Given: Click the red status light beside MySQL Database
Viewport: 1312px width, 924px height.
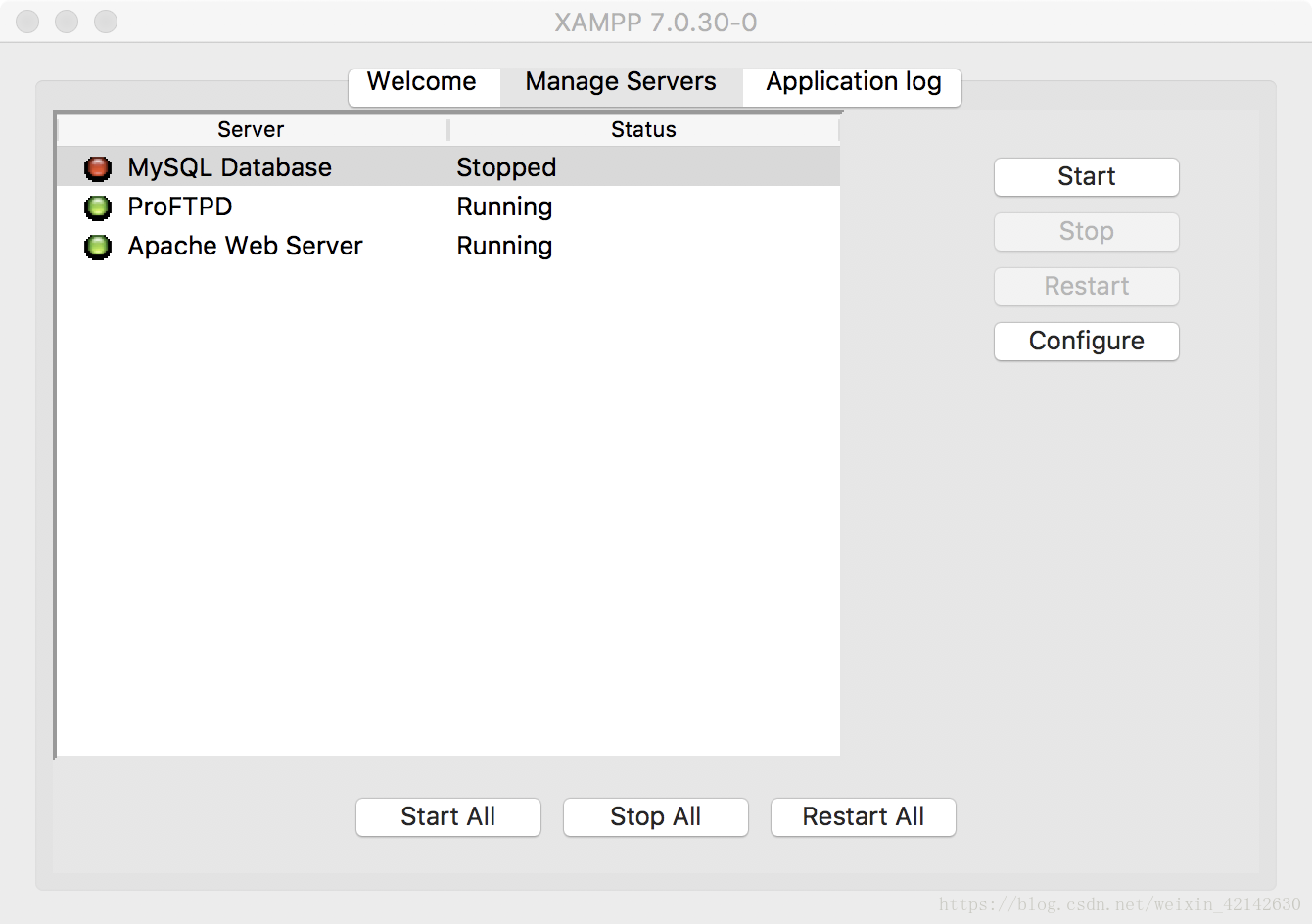Looking at the screenshot, I should 97,167.
